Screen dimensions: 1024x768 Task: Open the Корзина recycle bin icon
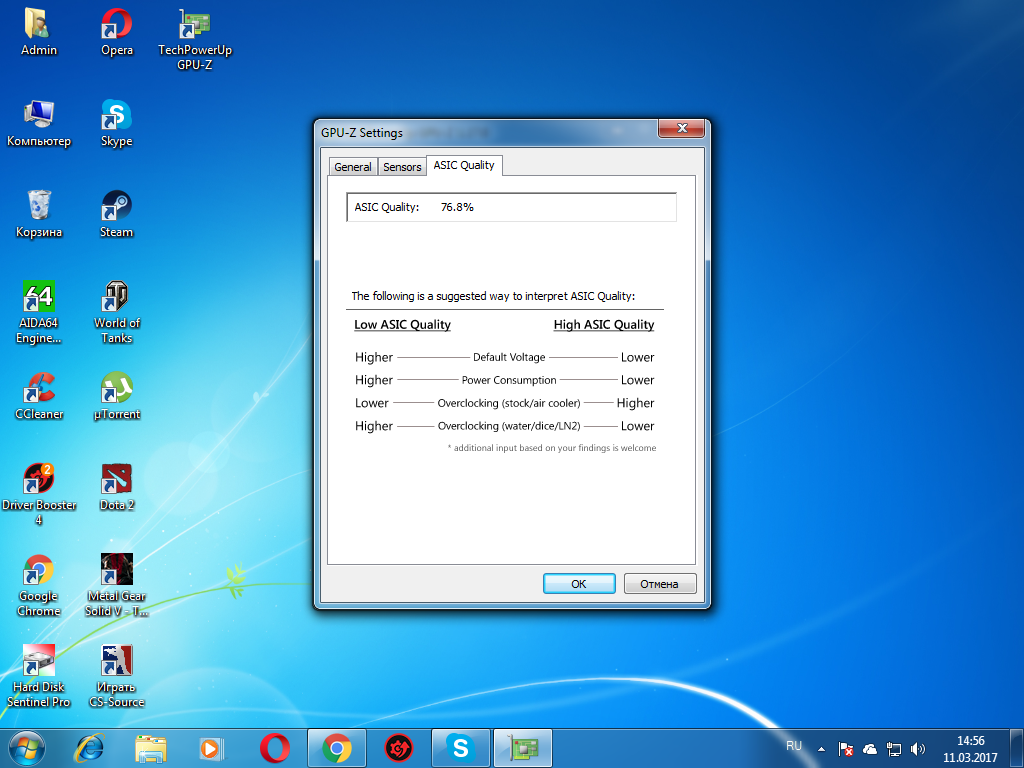pyautogui.click(x=39, y=215)
